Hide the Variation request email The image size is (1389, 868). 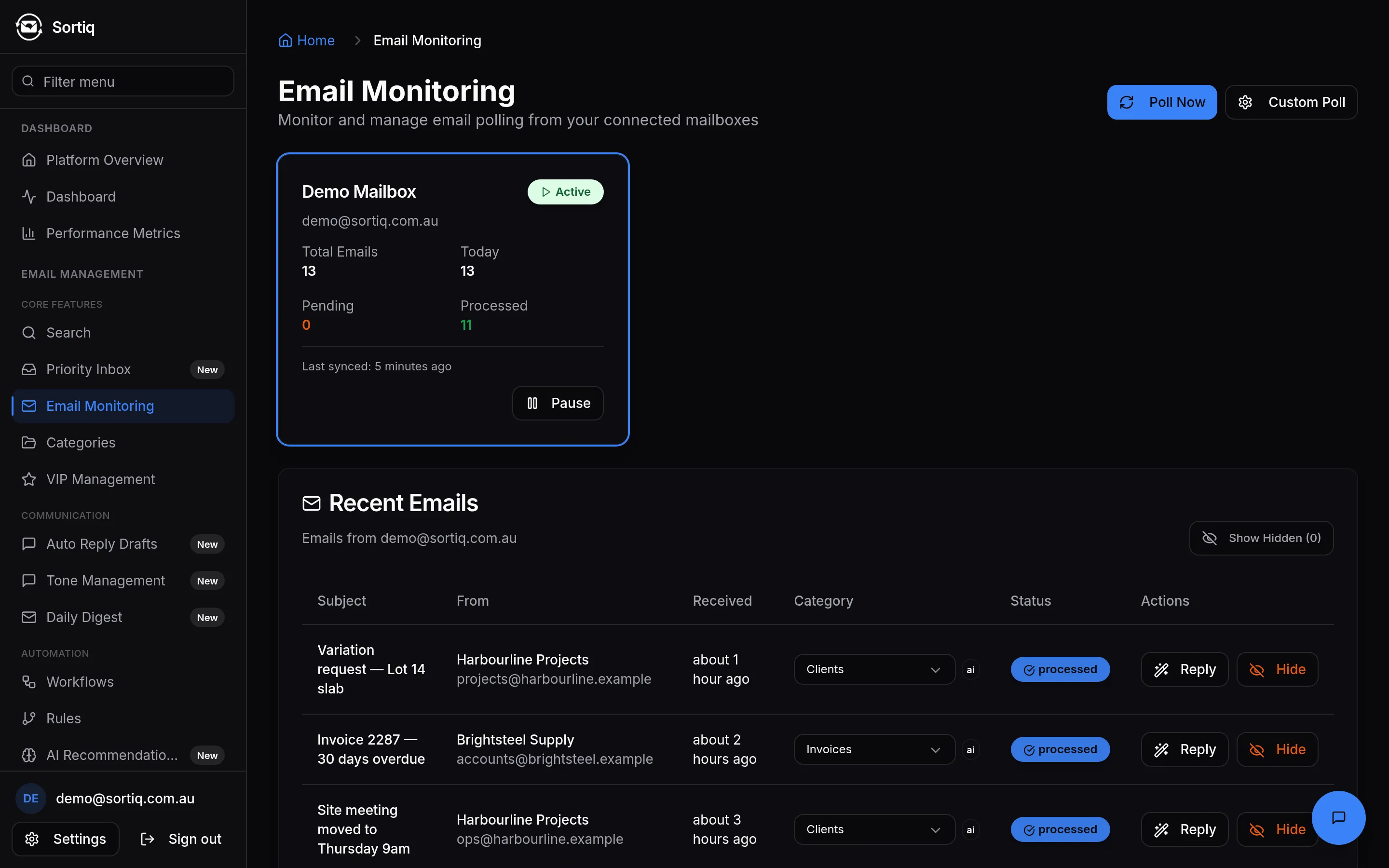coord(1277,669)
